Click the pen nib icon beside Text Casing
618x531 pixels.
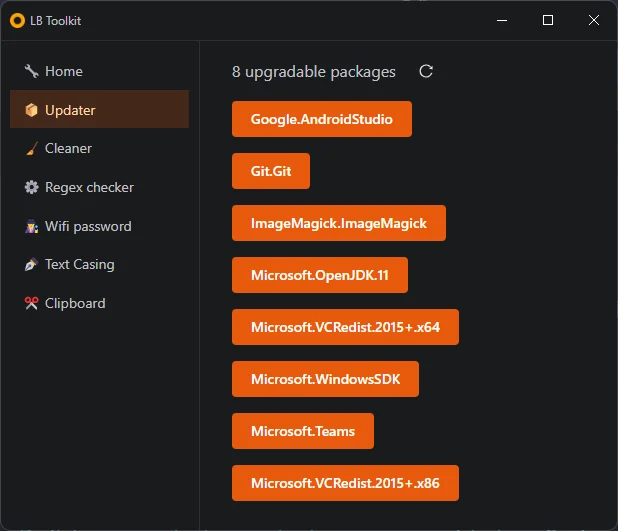tap(32, 265)
